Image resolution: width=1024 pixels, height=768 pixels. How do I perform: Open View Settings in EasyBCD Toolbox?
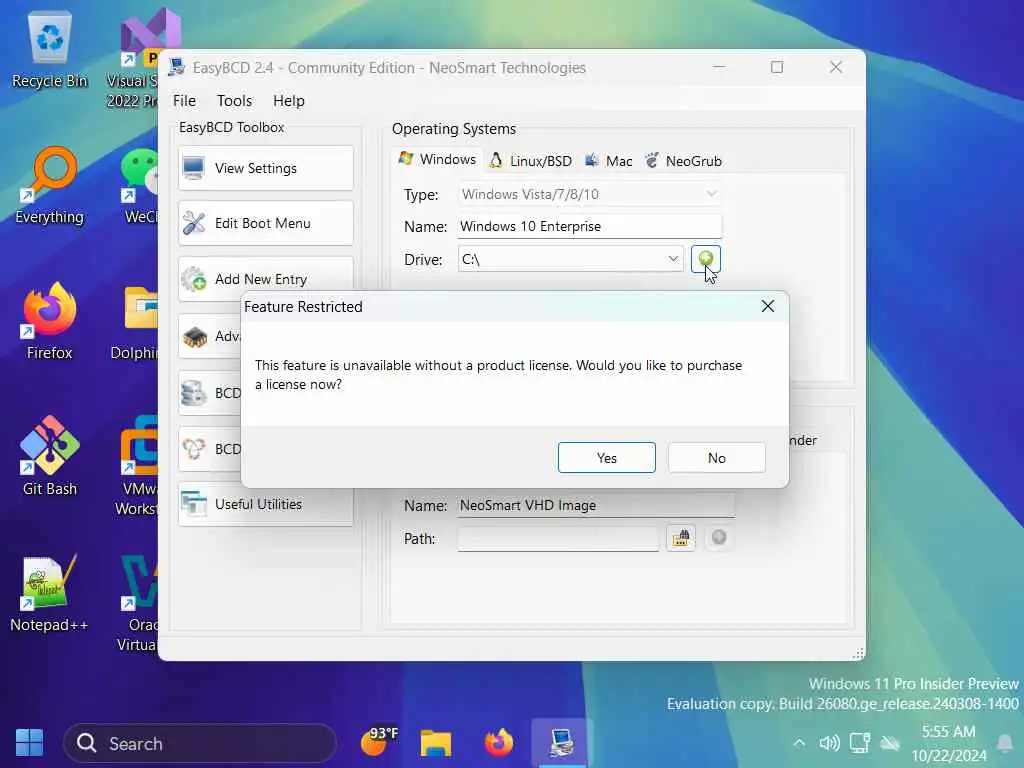[x=266, y=168]
